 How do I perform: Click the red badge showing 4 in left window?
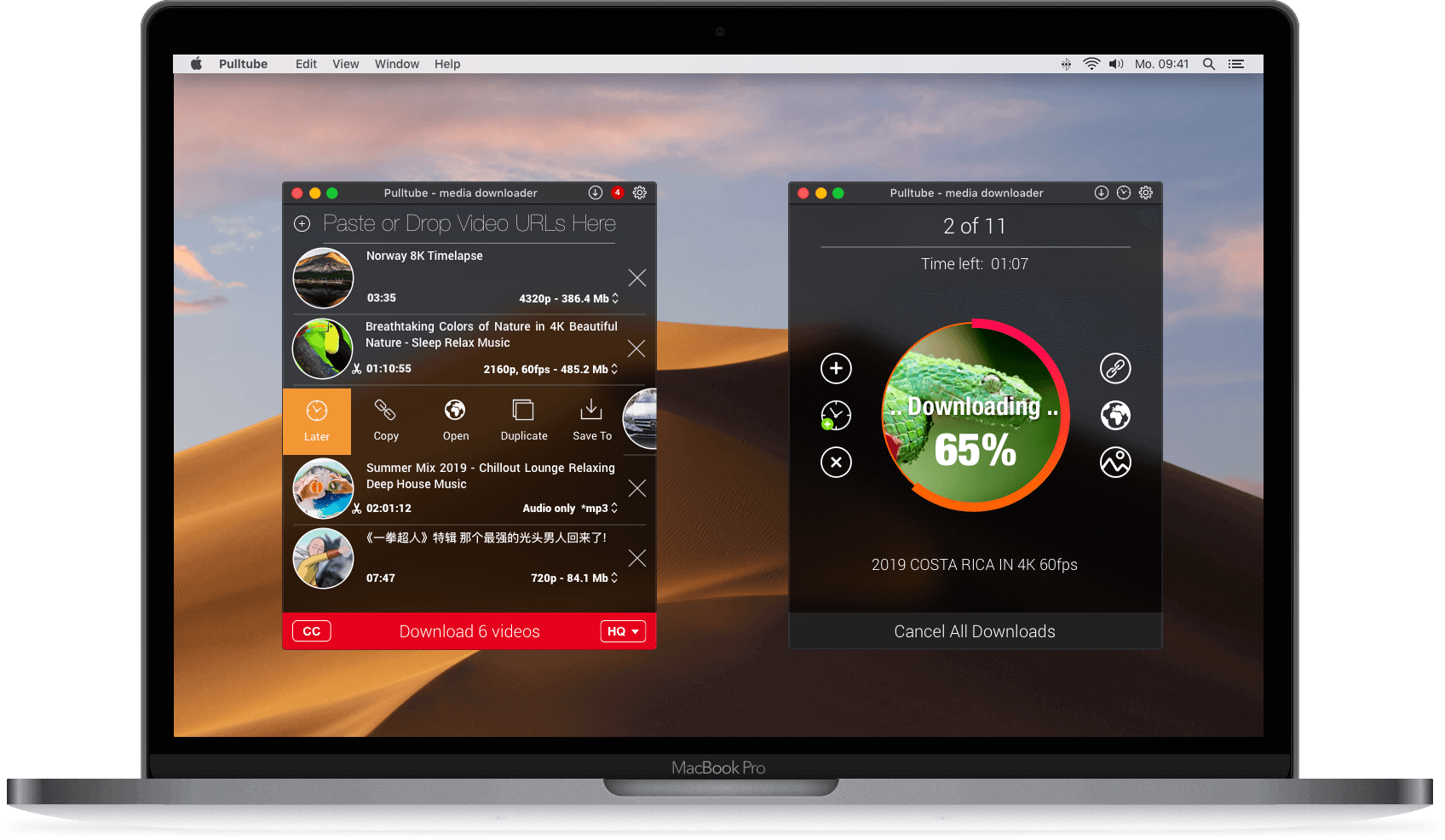(x=618, y=193)
